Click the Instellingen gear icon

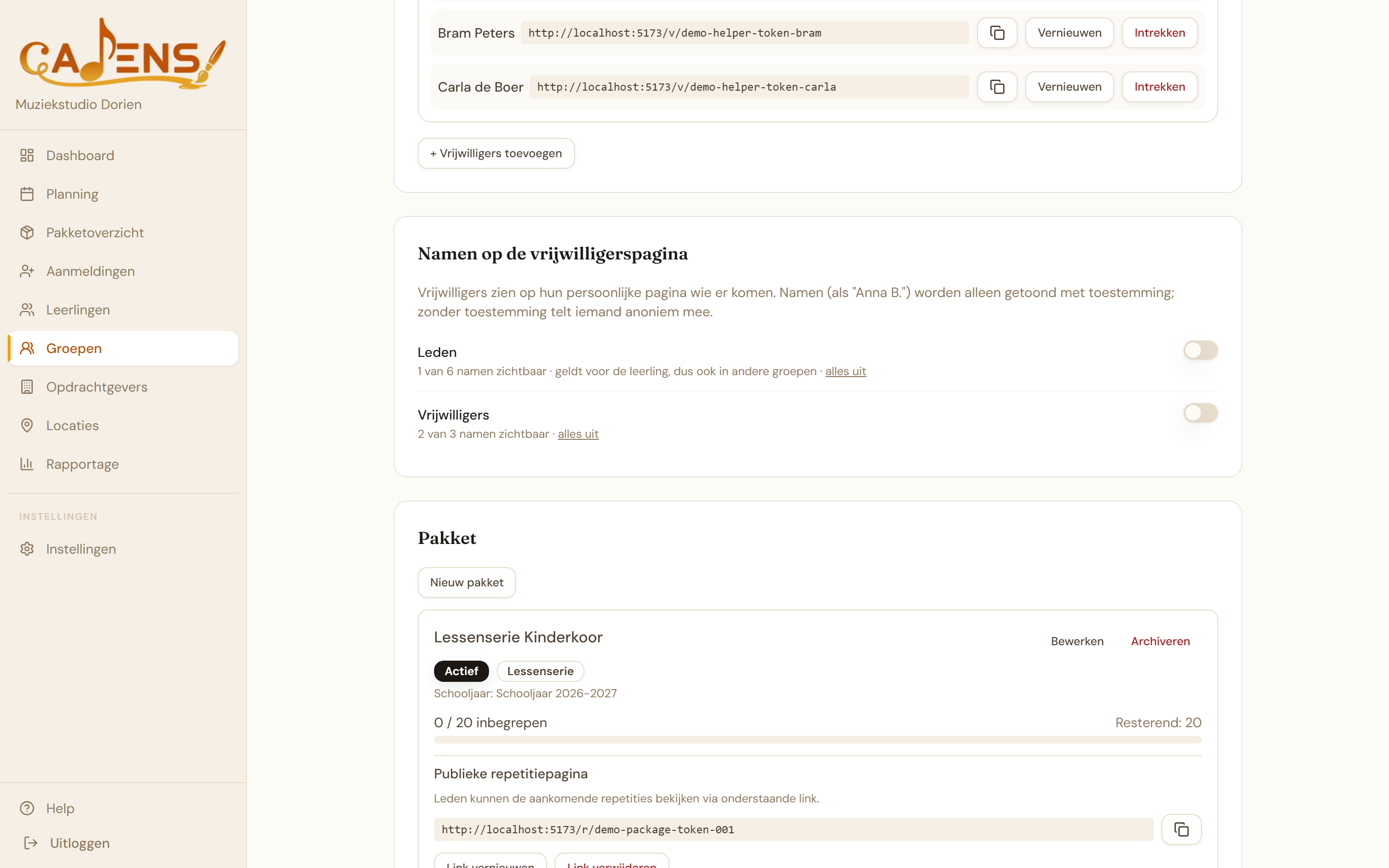click(x=27, y=549)
